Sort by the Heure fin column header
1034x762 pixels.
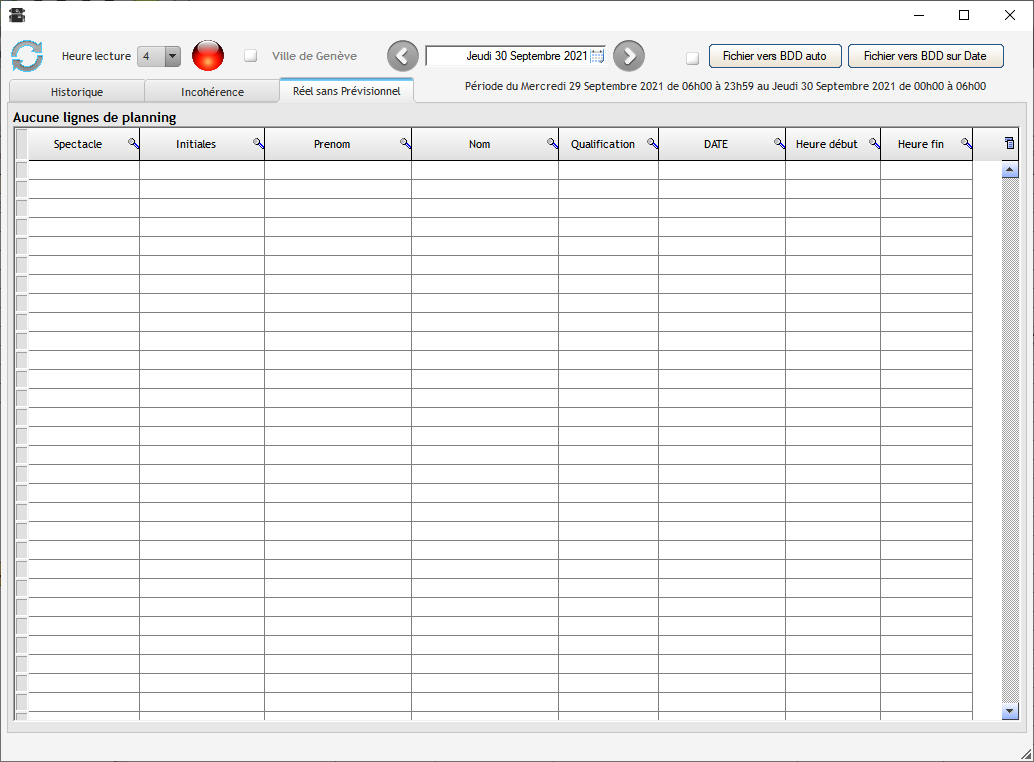point(921,144)
